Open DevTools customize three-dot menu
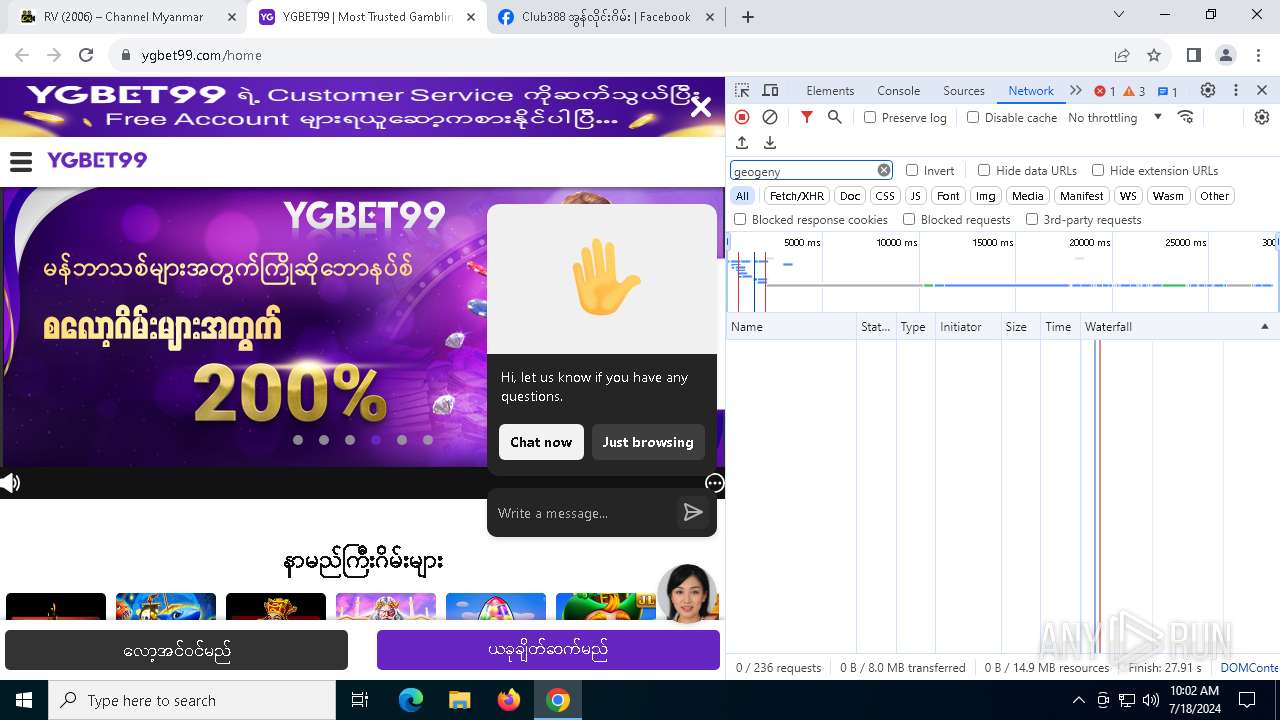The image size is (1280, 720). [x=1236, y=90]
